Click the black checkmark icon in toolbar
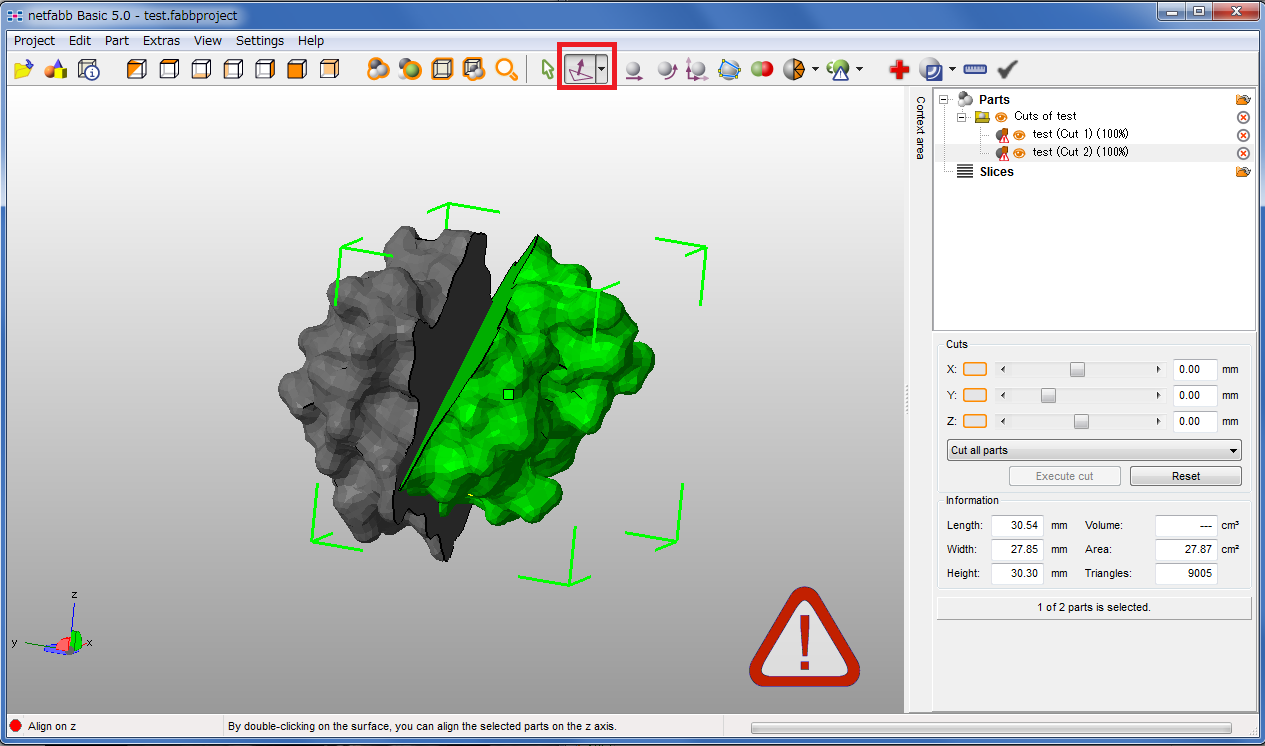 tap(1007, 69)
